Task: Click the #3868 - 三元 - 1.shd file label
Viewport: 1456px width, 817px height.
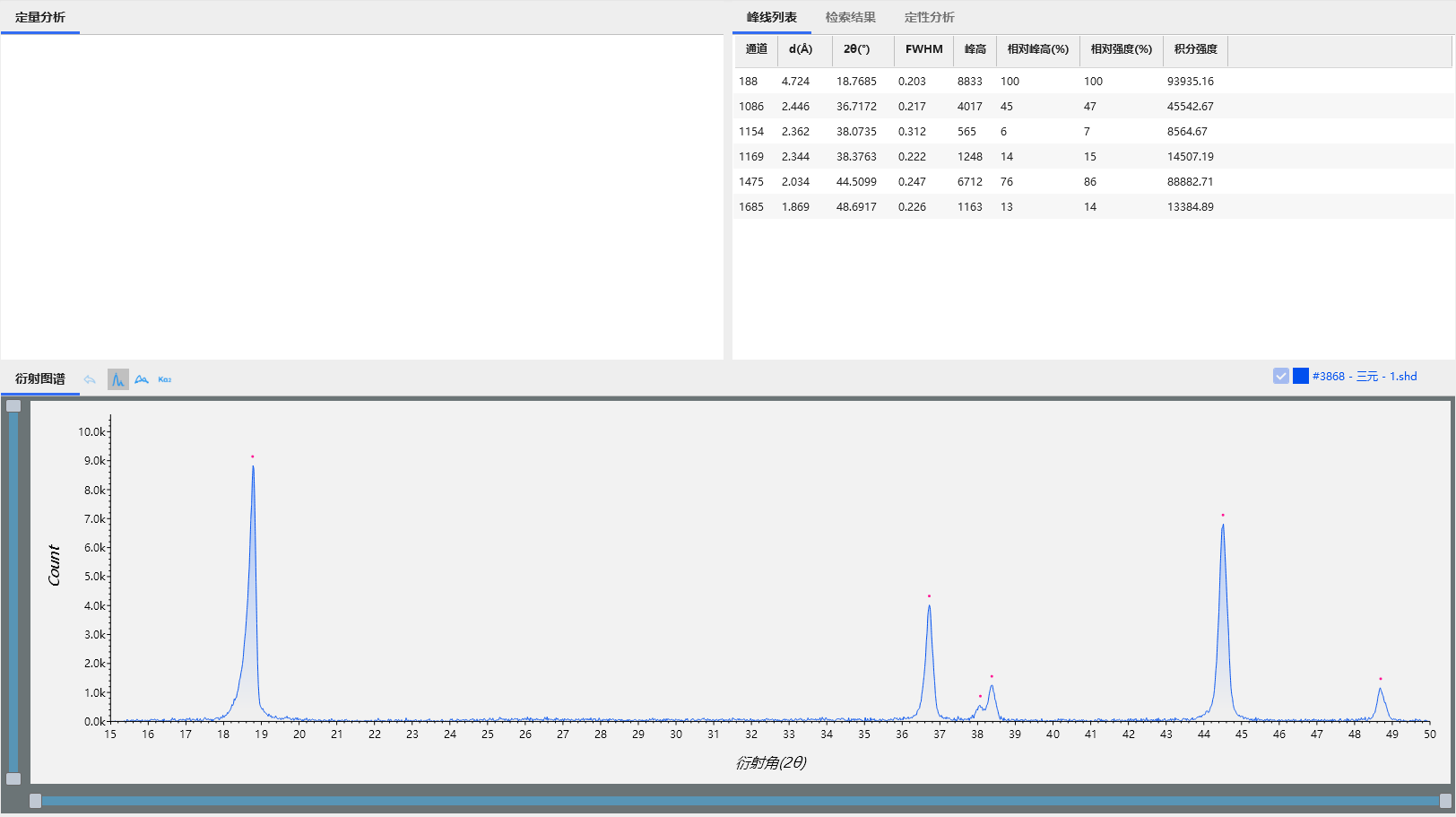Action: pyautogui.click(x=1365, y=377)
